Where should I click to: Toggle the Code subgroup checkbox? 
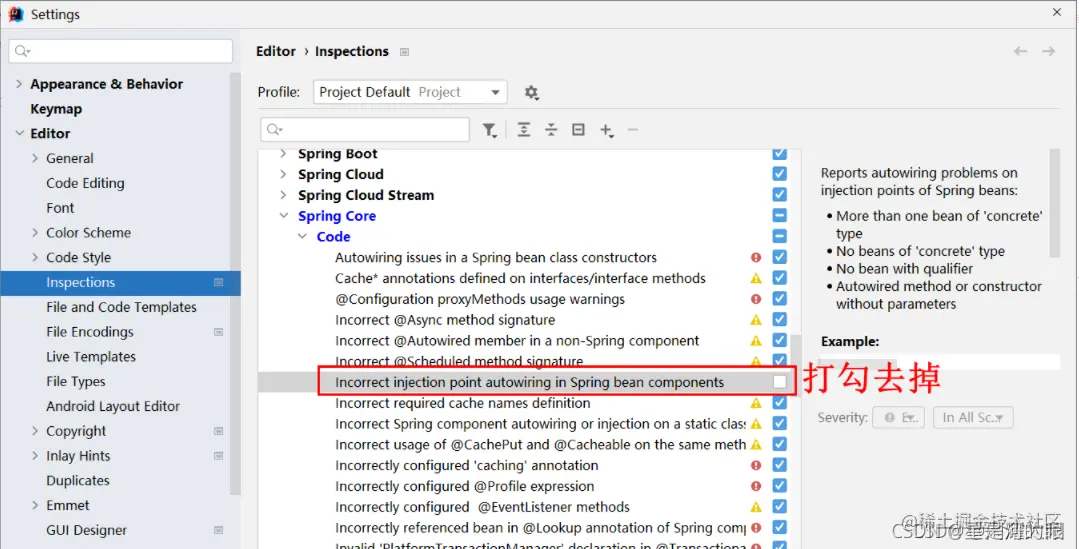(x=779, y=237)
